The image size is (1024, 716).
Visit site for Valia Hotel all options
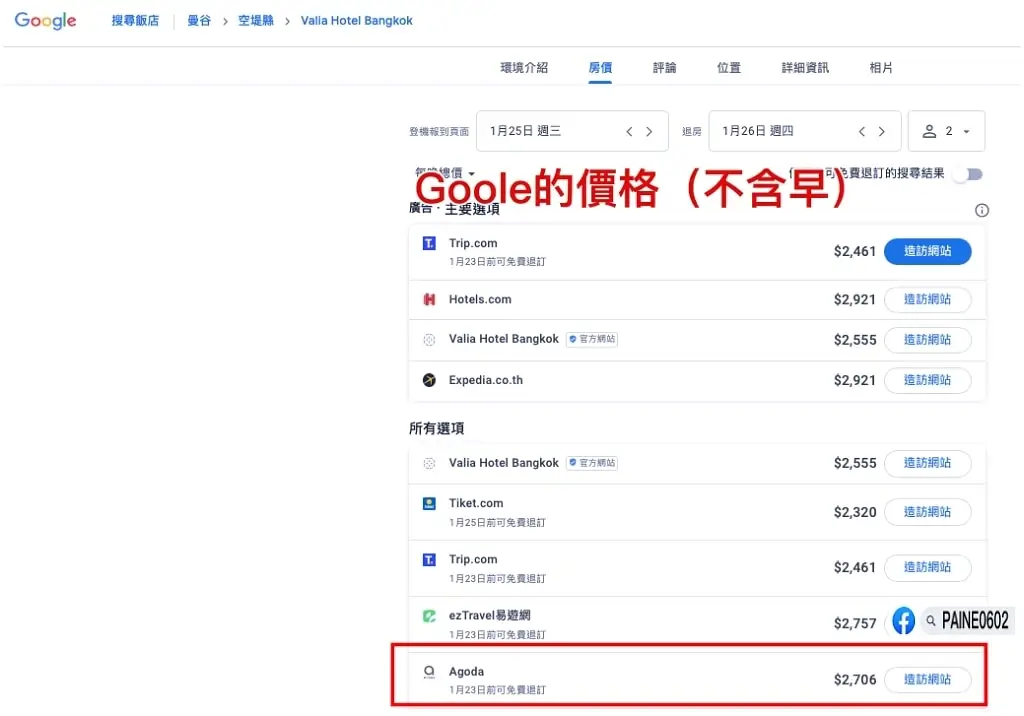[927, 464]
